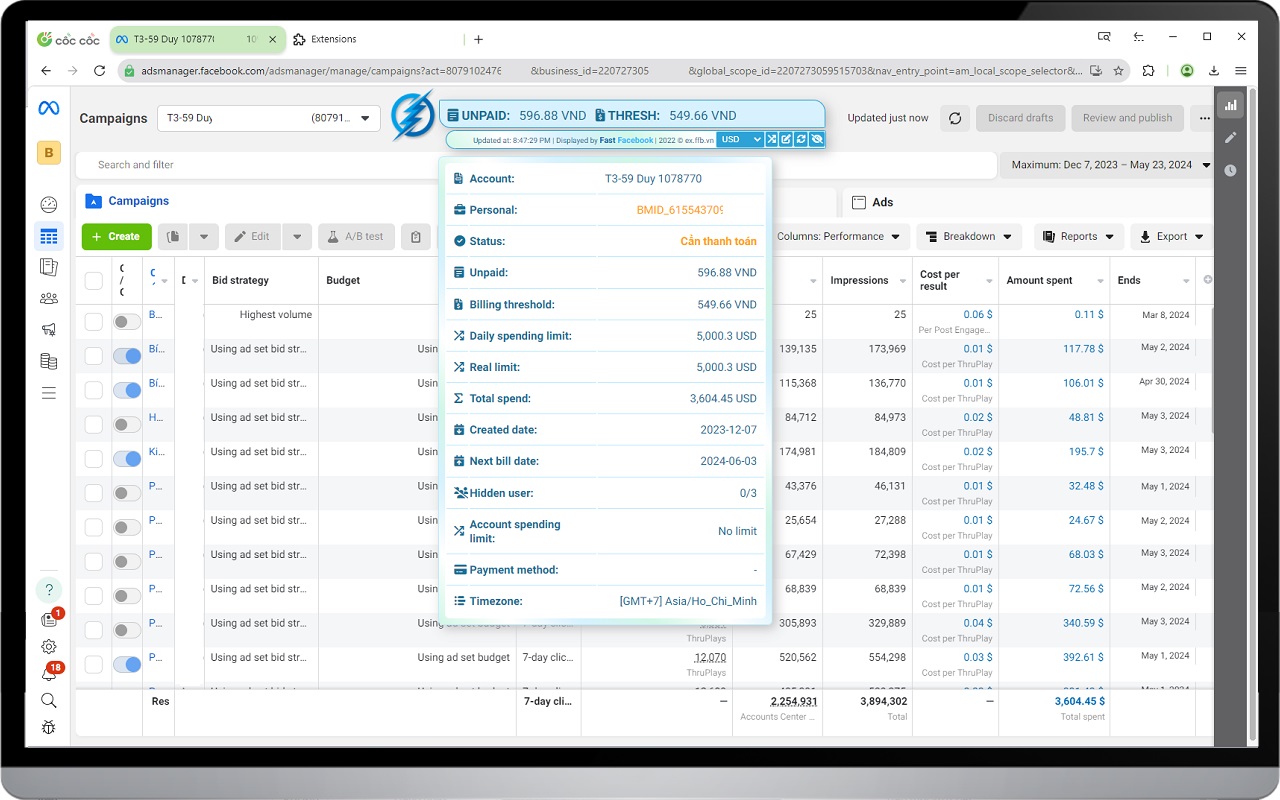Click the bug report icon
The height and width of the screenshot is (800, 1280).
[48, 728]
